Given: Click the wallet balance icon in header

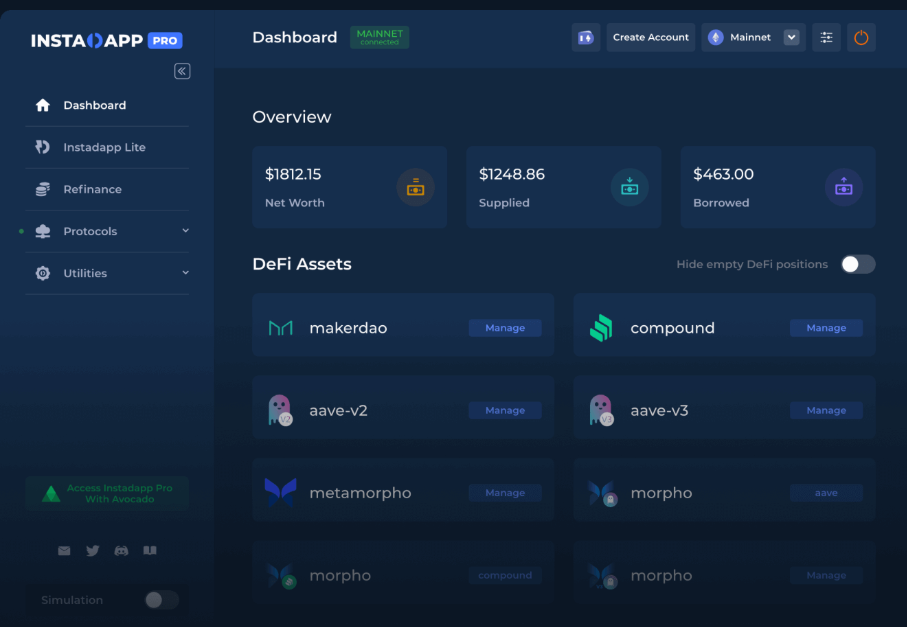Looking at the screenshot, I should coord(585,38).
